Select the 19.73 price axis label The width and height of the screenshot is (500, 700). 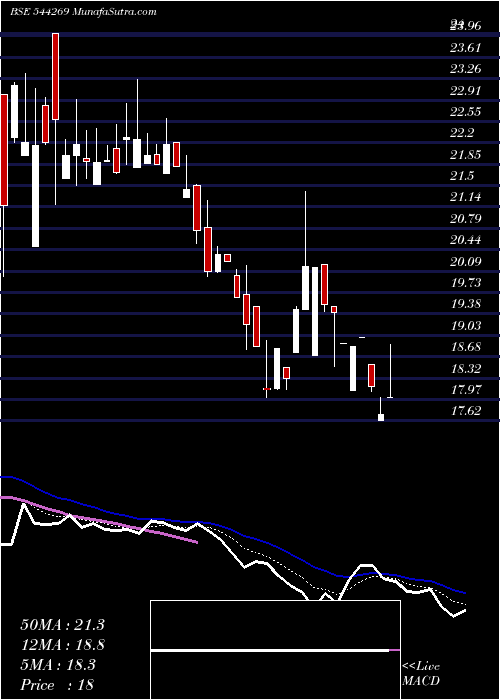pyautogui.click(x=466, y=283)
